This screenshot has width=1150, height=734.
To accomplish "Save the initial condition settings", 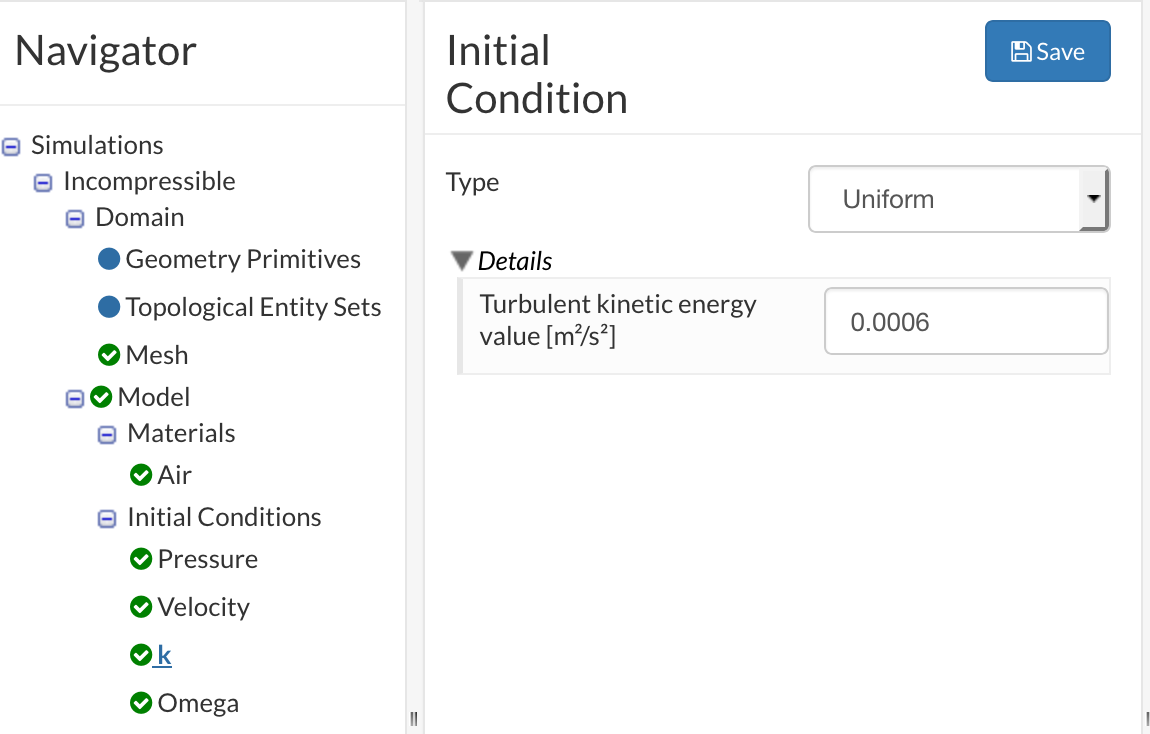I will (x=1047, y=52).
